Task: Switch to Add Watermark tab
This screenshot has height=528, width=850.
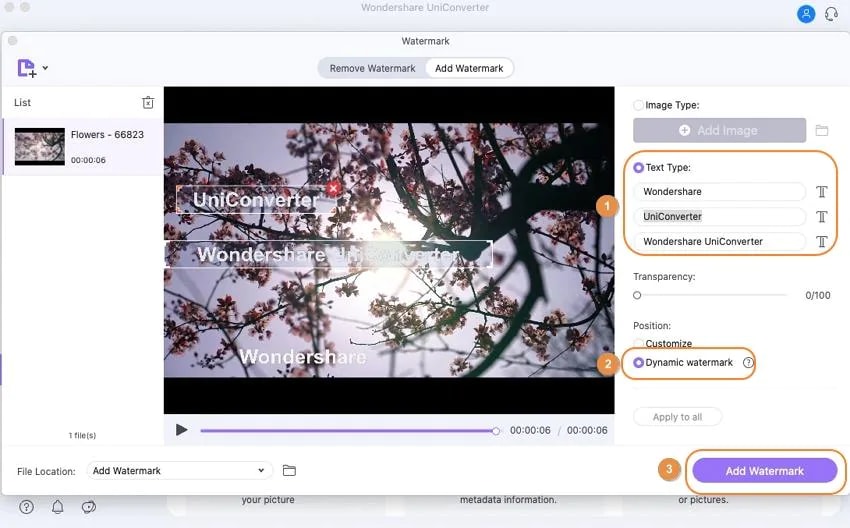Action: point(469,68)
